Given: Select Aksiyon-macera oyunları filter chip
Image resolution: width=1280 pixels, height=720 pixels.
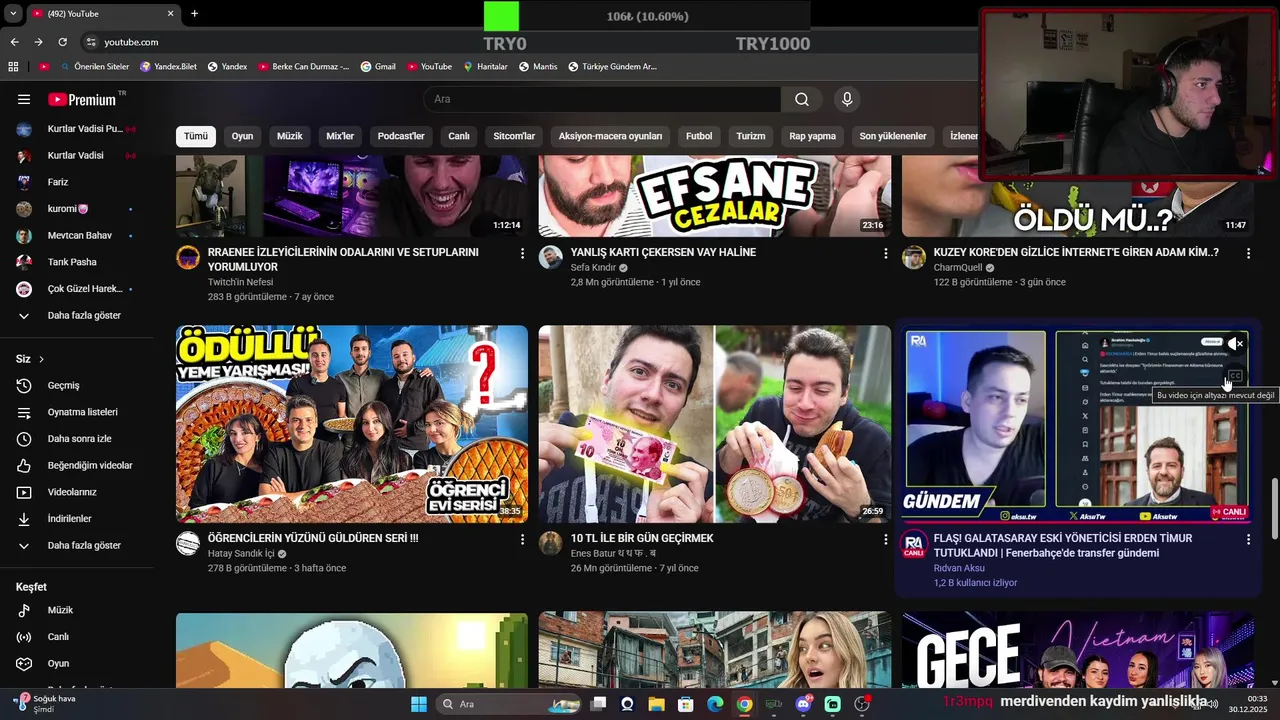Looking at the screenshot, I should (610, 136).
